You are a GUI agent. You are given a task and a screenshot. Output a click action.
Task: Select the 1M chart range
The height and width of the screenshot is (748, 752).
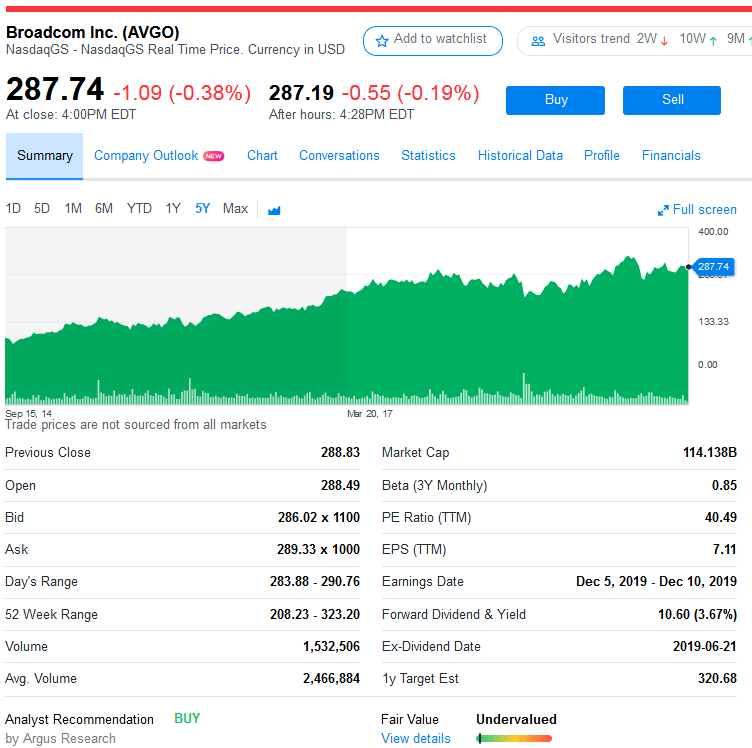(73, 209)
